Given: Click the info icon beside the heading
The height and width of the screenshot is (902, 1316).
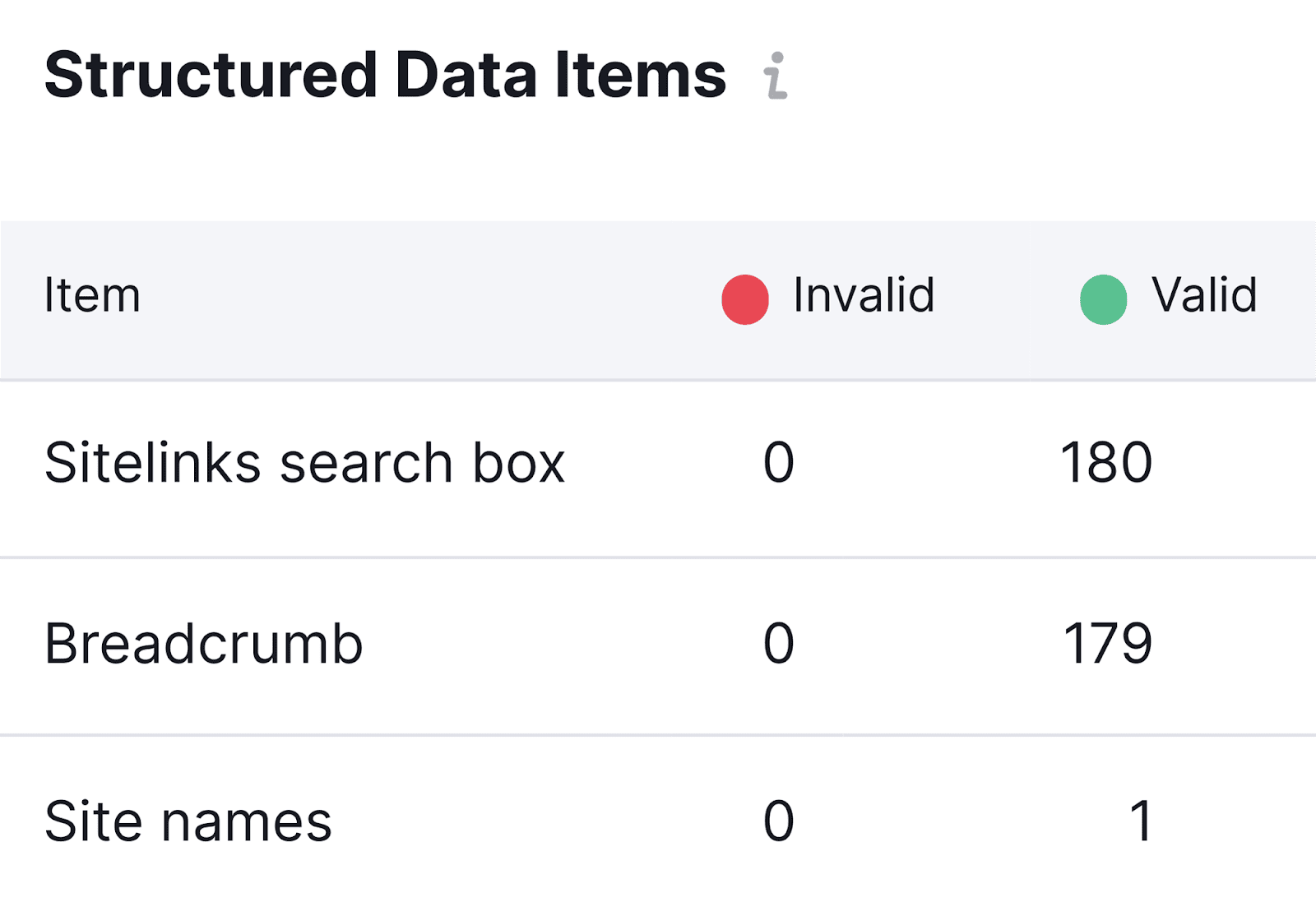Looking at the screenshot, I should click(775, 76).
